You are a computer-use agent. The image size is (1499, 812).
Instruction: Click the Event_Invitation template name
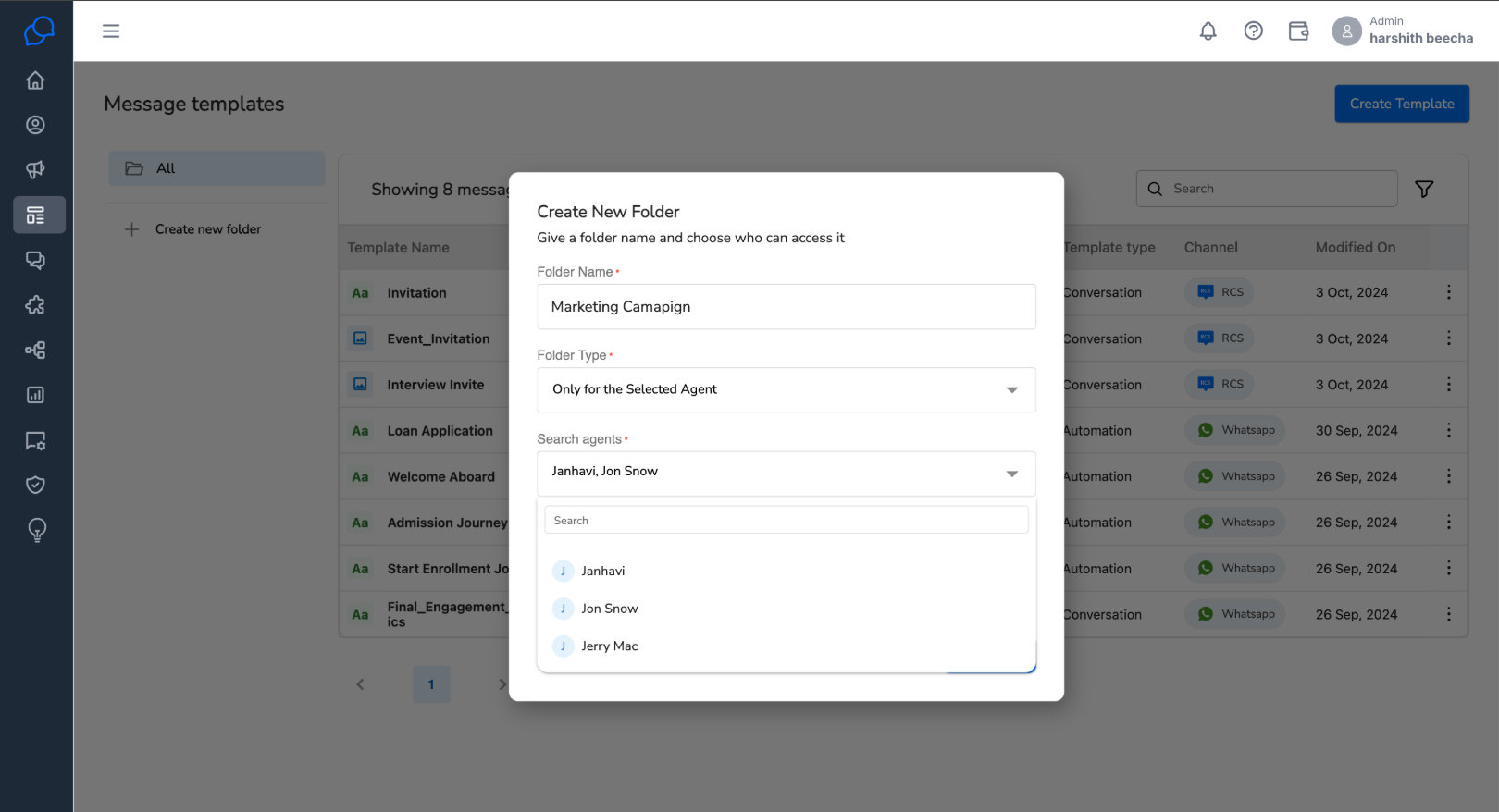point(439,339)
